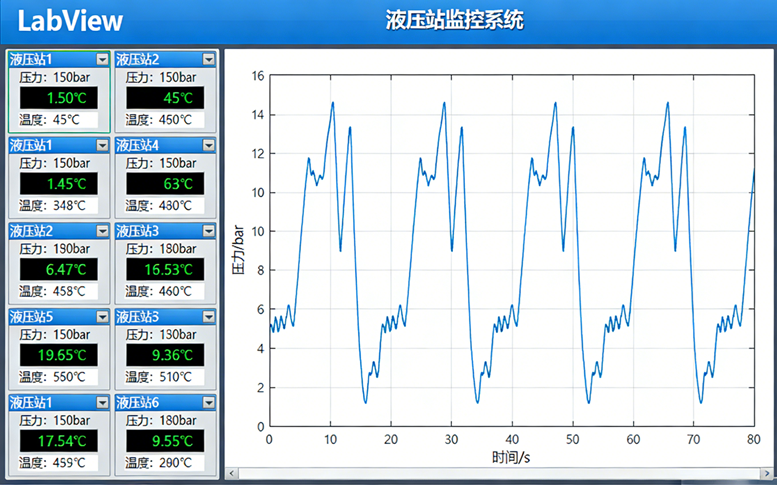Open dropdown arrow on 液压站4 panel
This screenshot has height=485, width=777.
[208, 146]
